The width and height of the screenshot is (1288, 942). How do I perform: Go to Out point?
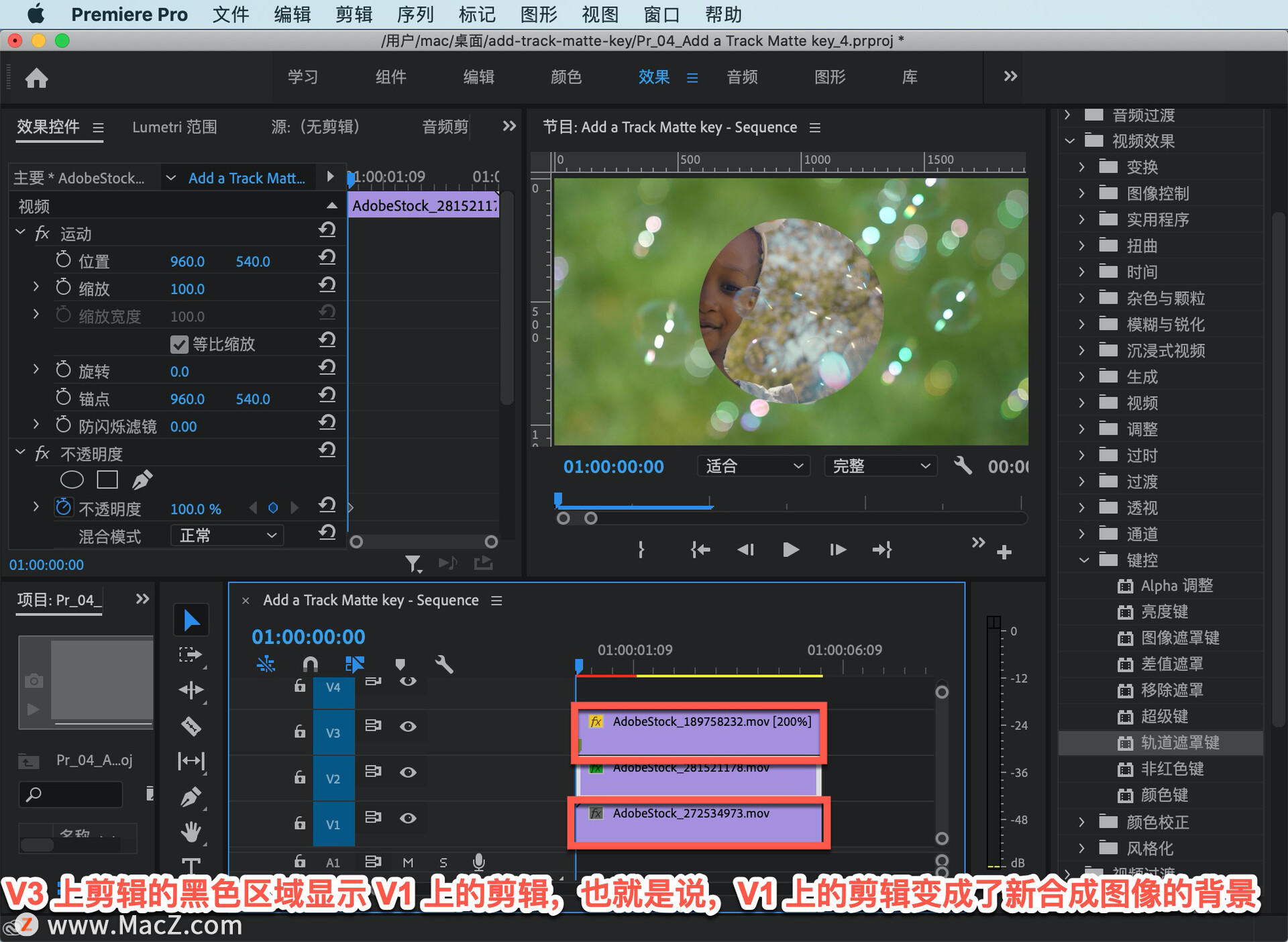tap(882, 550)
